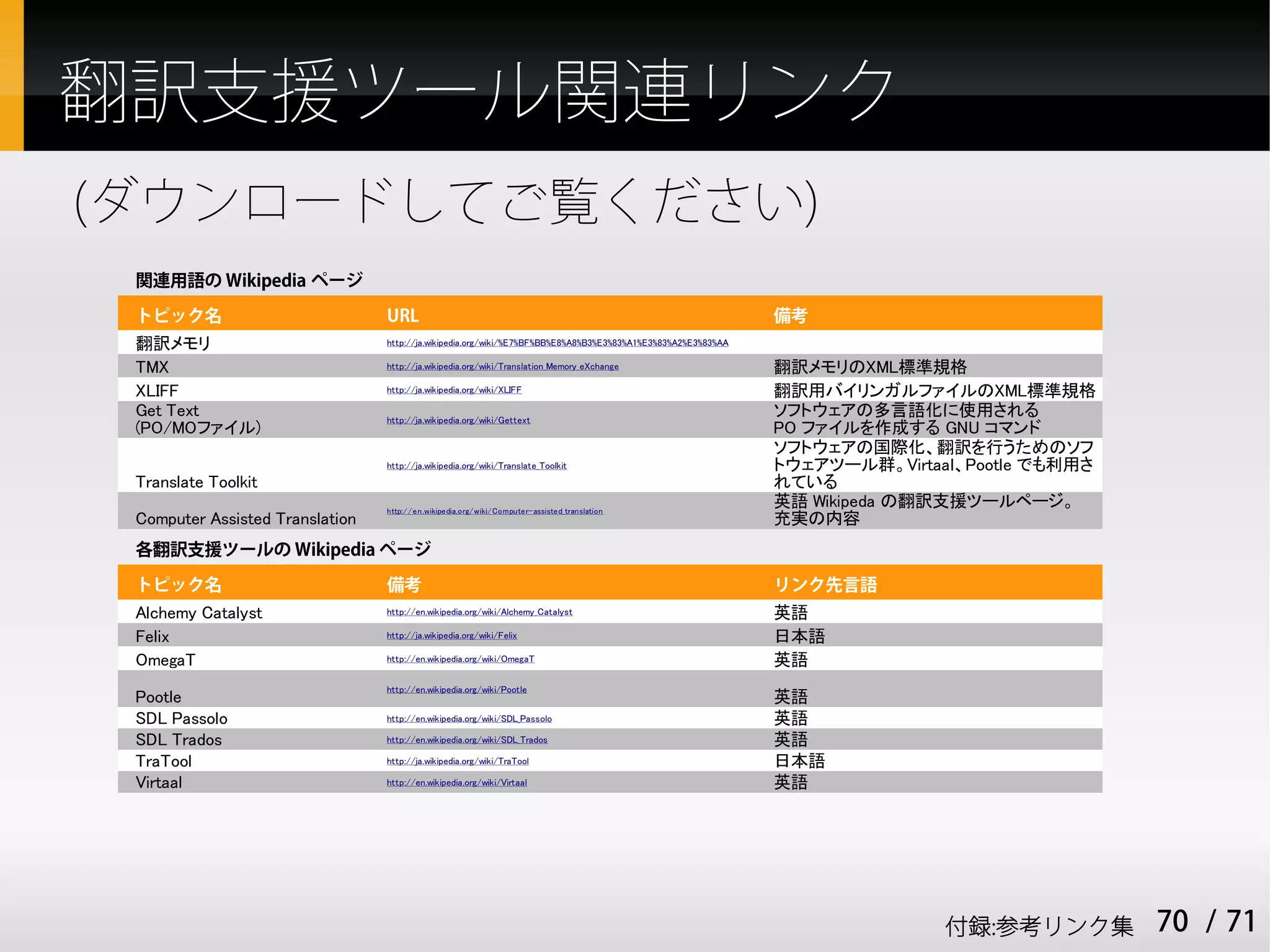Select the Felix topic cell
The width and height of the screenshot is (1270, 952).
click(152, 636)
